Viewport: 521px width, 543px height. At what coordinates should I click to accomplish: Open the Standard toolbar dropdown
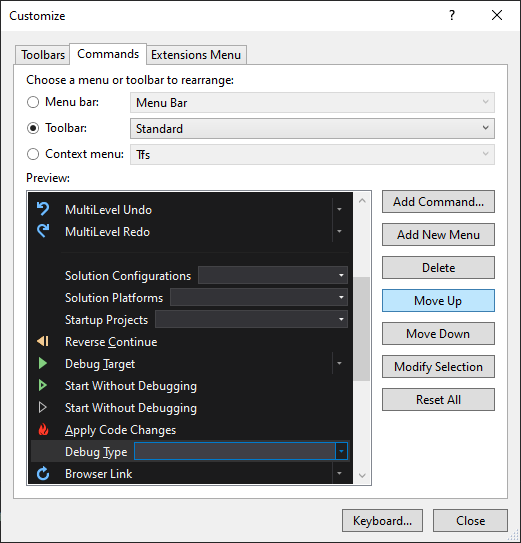312,128
